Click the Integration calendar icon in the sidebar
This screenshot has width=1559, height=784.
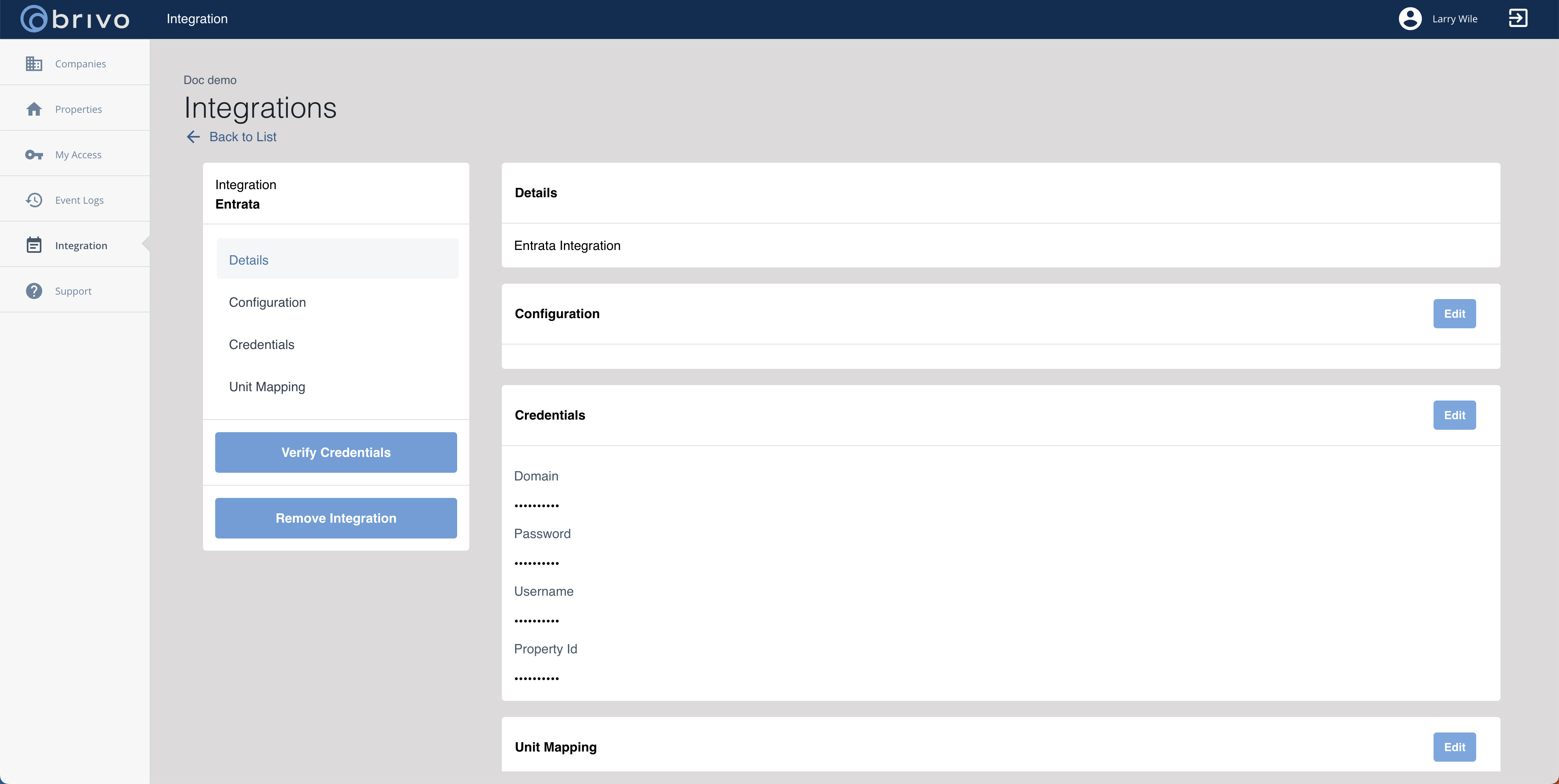pyautogui.click(x=35, y=245)
